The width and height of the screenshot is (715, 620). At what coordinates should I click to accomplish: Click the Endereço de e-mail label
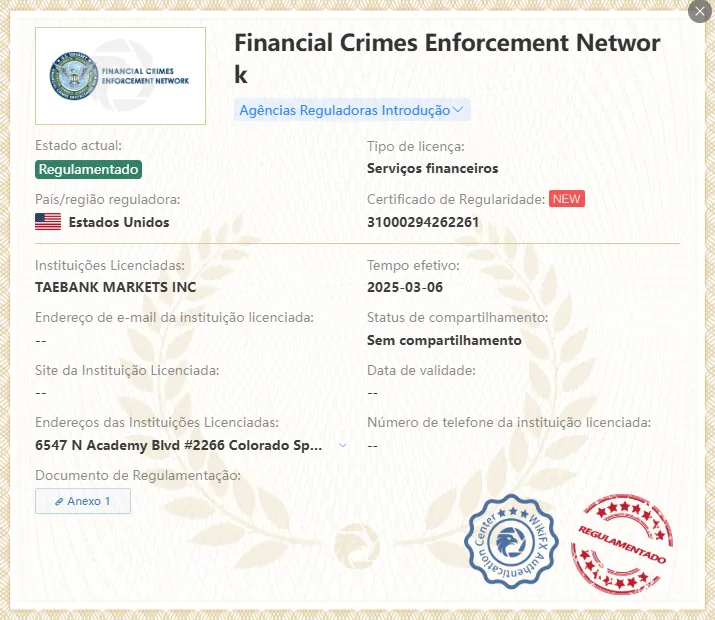(x=174, y=318)
